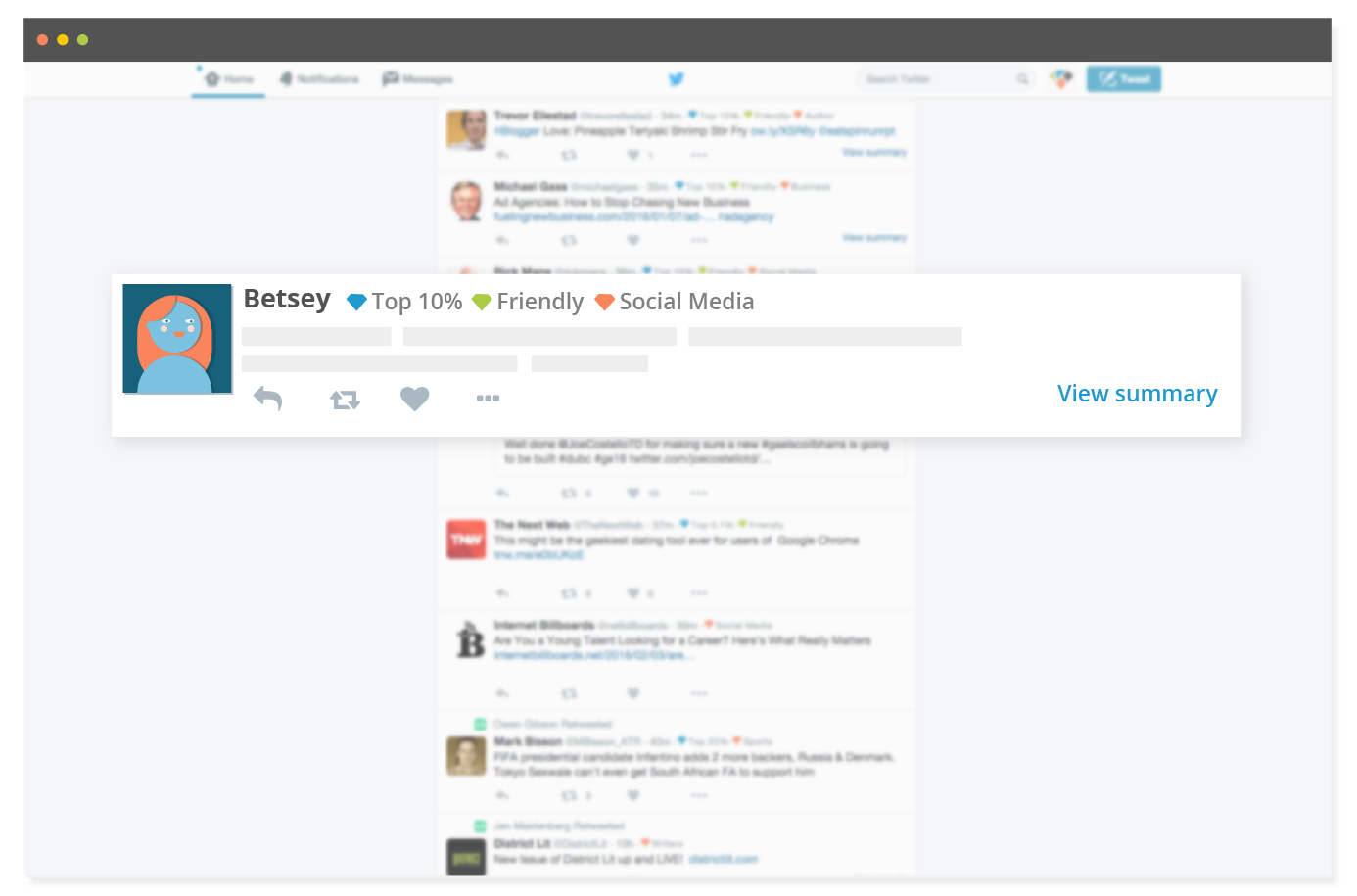Viewport: 1357px width, 896px height.
Task: Click the blue Top 10% diamond badge
Action: tap(355, 302)
